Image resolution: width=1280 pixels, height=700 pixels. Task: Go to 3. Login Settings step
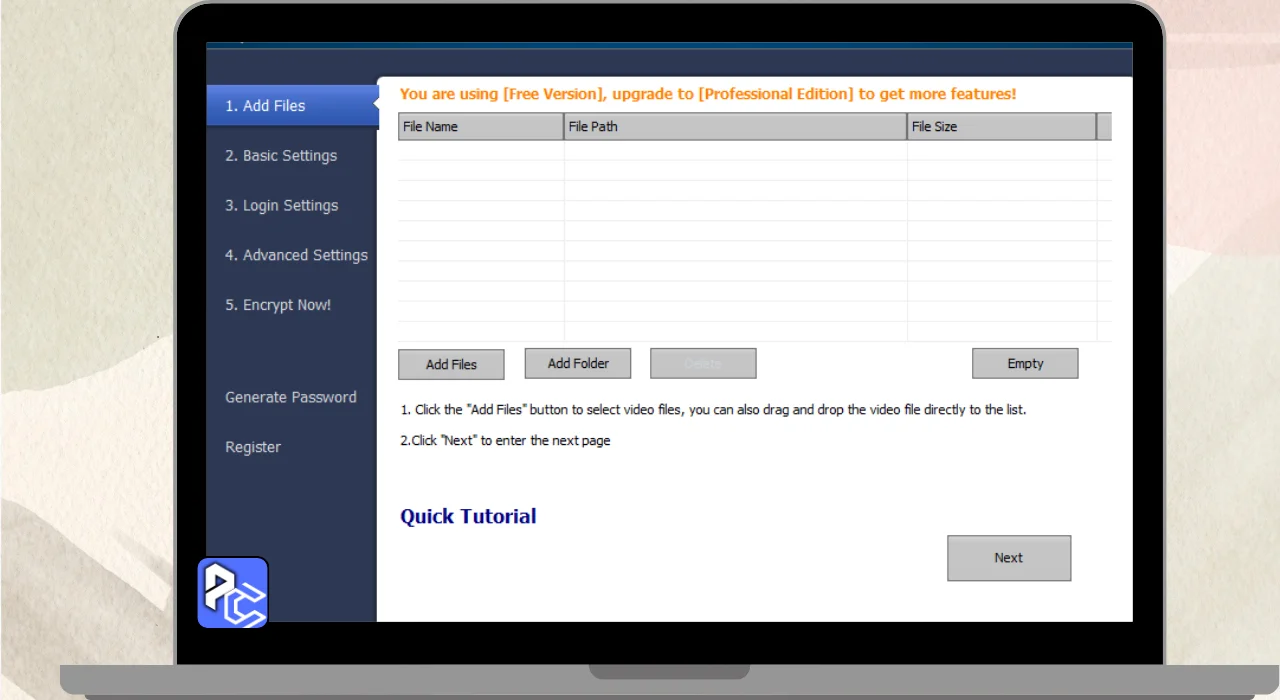pyautogui.click(x=281, y=206)
